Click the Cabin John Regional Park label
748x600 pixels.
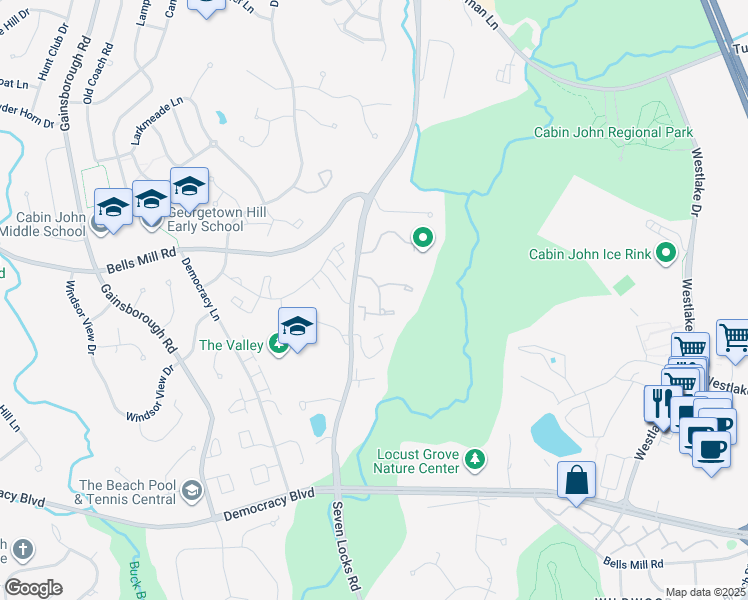(613, 132)
